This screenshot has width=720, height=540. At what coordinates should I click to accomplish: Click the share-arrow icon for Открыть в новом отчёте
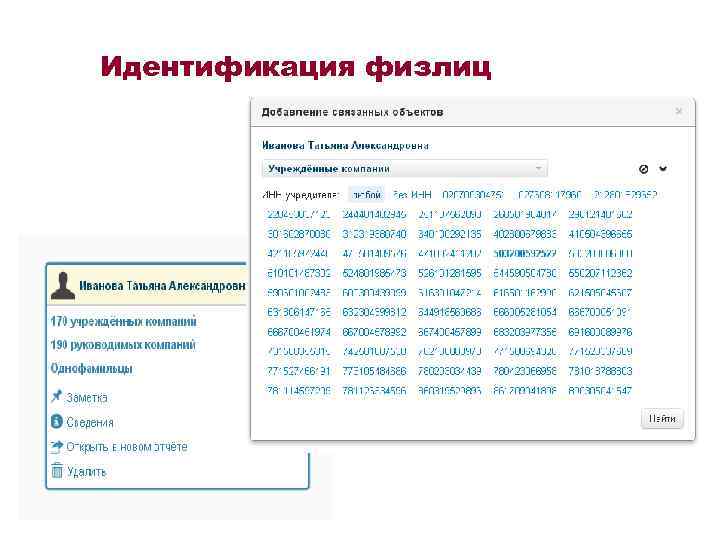point(56,446)
